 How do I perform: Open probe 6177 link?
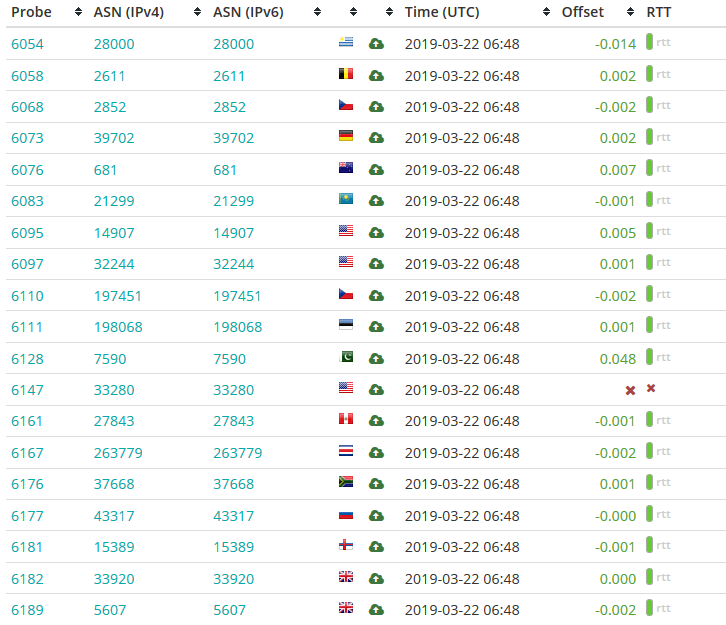click(27, 516)
